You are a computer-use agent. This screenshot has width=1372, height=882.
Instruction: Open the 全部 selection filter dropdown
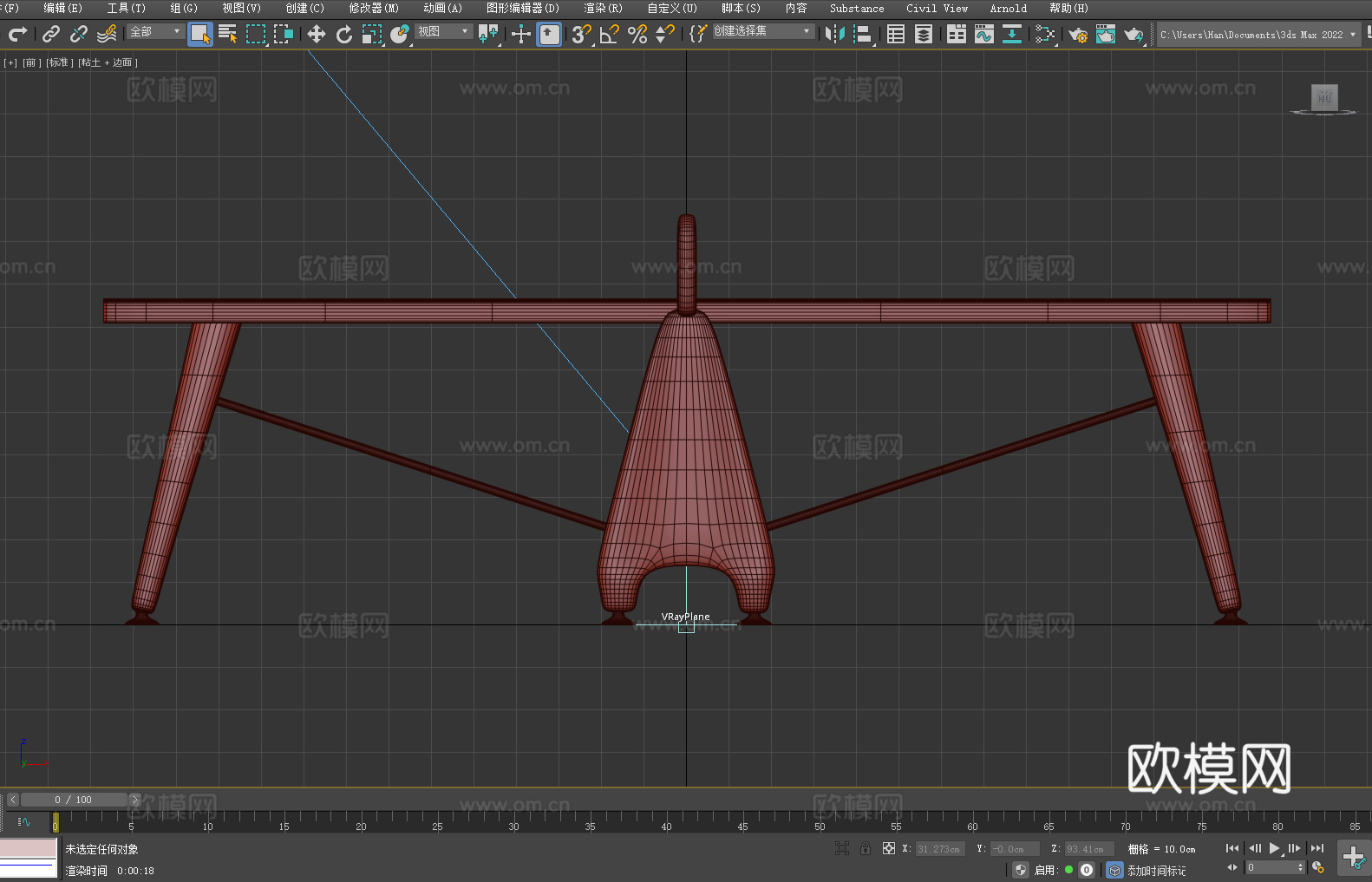[x=155, y=31]
